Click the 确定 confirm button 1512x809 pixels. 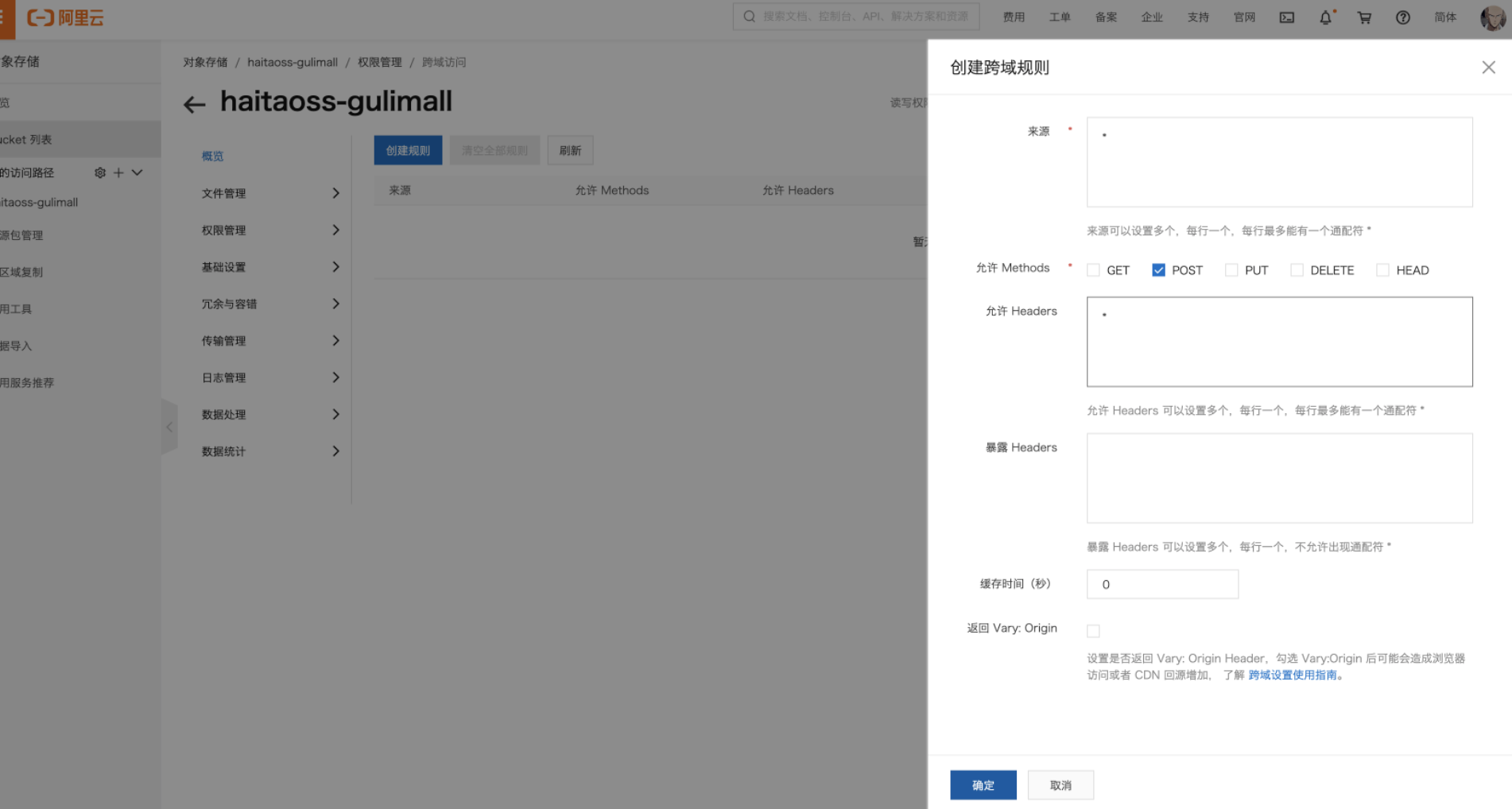click(983, 785)
